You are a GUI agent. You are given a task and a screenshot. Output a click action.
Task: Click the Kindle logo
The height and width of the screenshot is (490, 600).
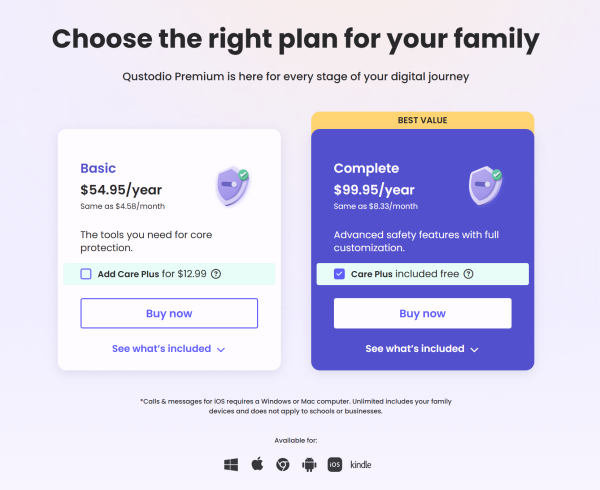coord(361,465)
